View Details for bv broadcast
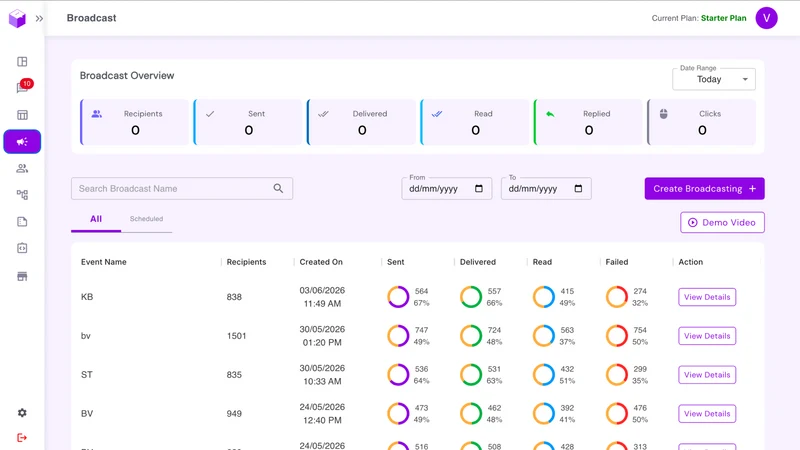800x450 pixels. pos(707,336)
